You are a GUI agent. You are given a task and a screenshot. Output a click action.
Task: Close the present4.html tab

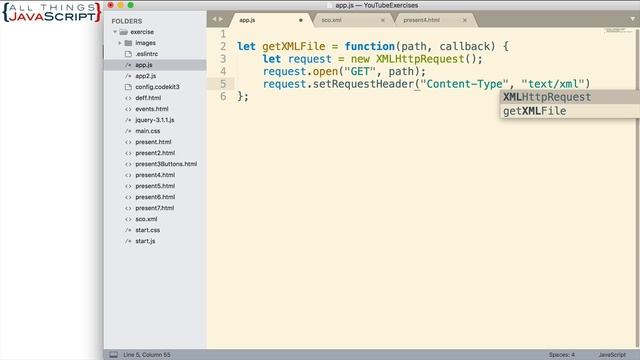(464, 20)
